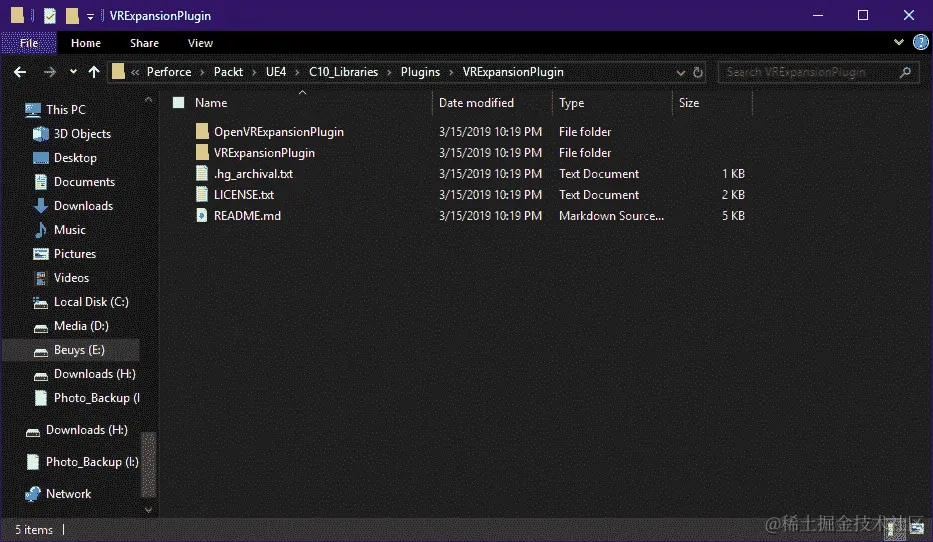Expand breadcrumb chevron after Plugins
The width and height of the screenshot is (933, 542).
pyautogui.click(x=451, y=73)
